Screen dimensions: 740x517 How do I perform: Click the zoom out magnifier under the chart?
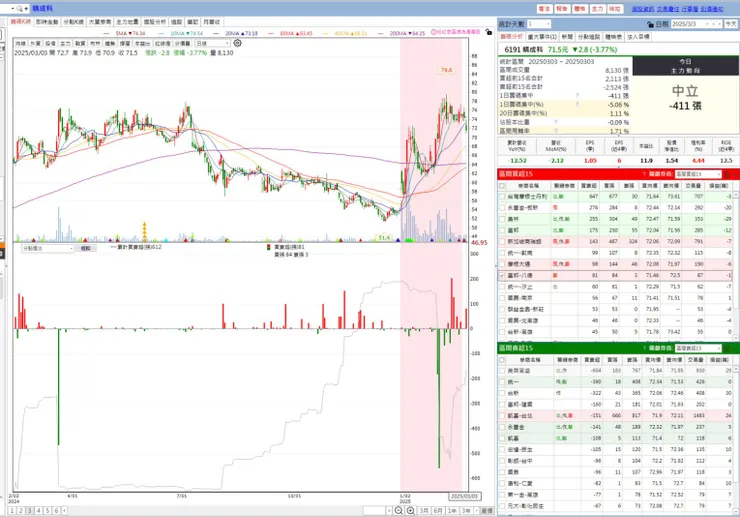[x=399, y=510]
